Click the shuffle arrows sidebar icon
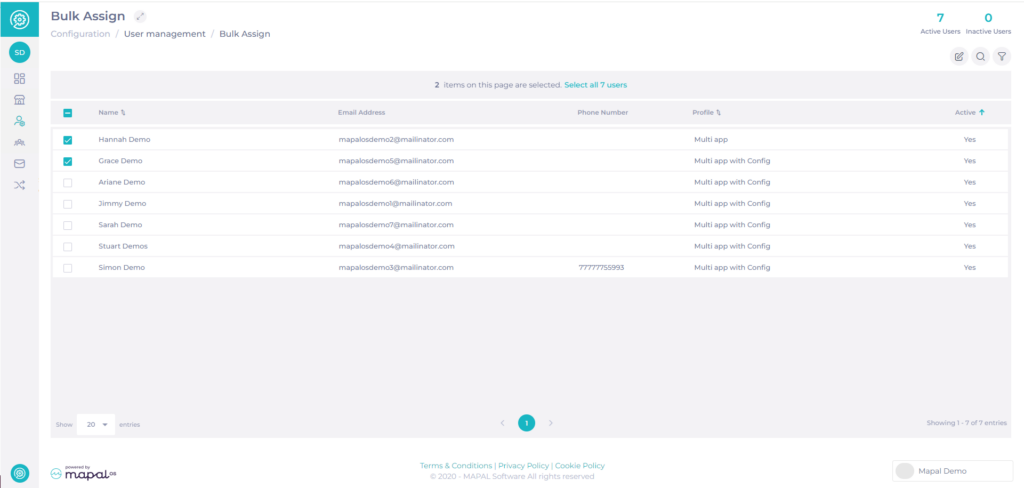The image size is (1024, 488). (20, 186)
